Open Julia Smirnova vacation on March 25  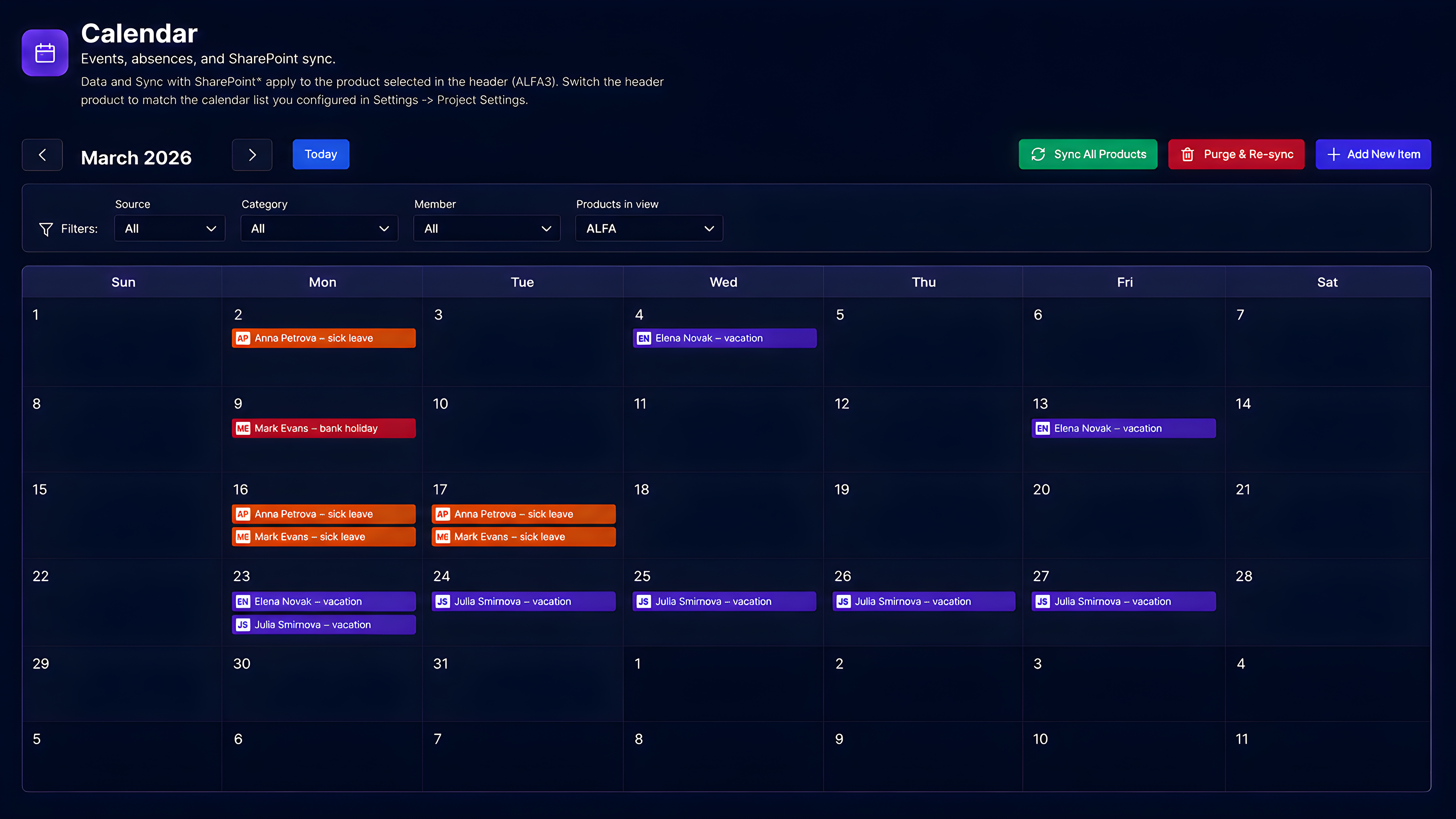coord(725,602)
